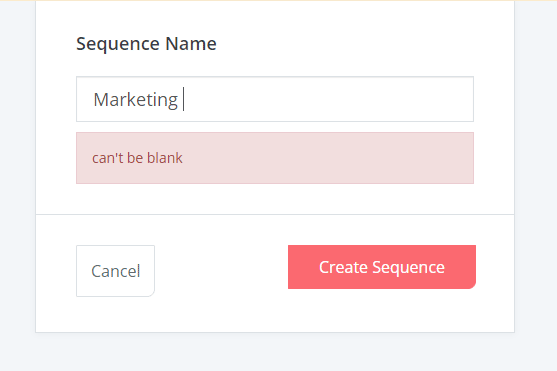Dismiss the dialog with the Cancel button
Viewport: 557px width, 371px height.
[115, 271]
